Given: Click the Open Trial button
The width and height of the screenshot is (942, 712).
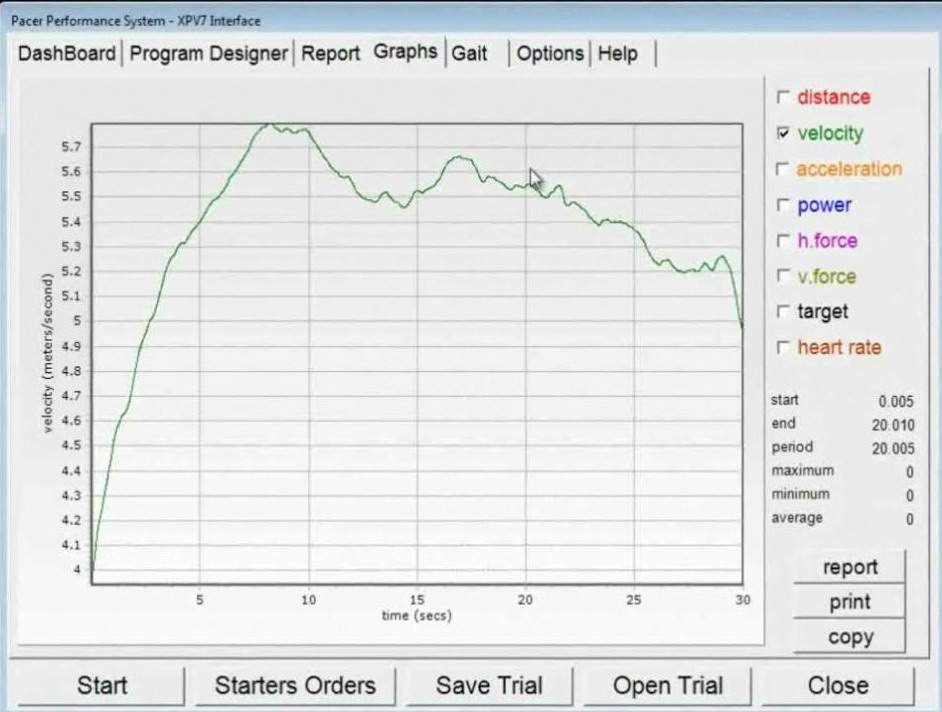Looking at the screenshot, I should click(x=667, y=686).
